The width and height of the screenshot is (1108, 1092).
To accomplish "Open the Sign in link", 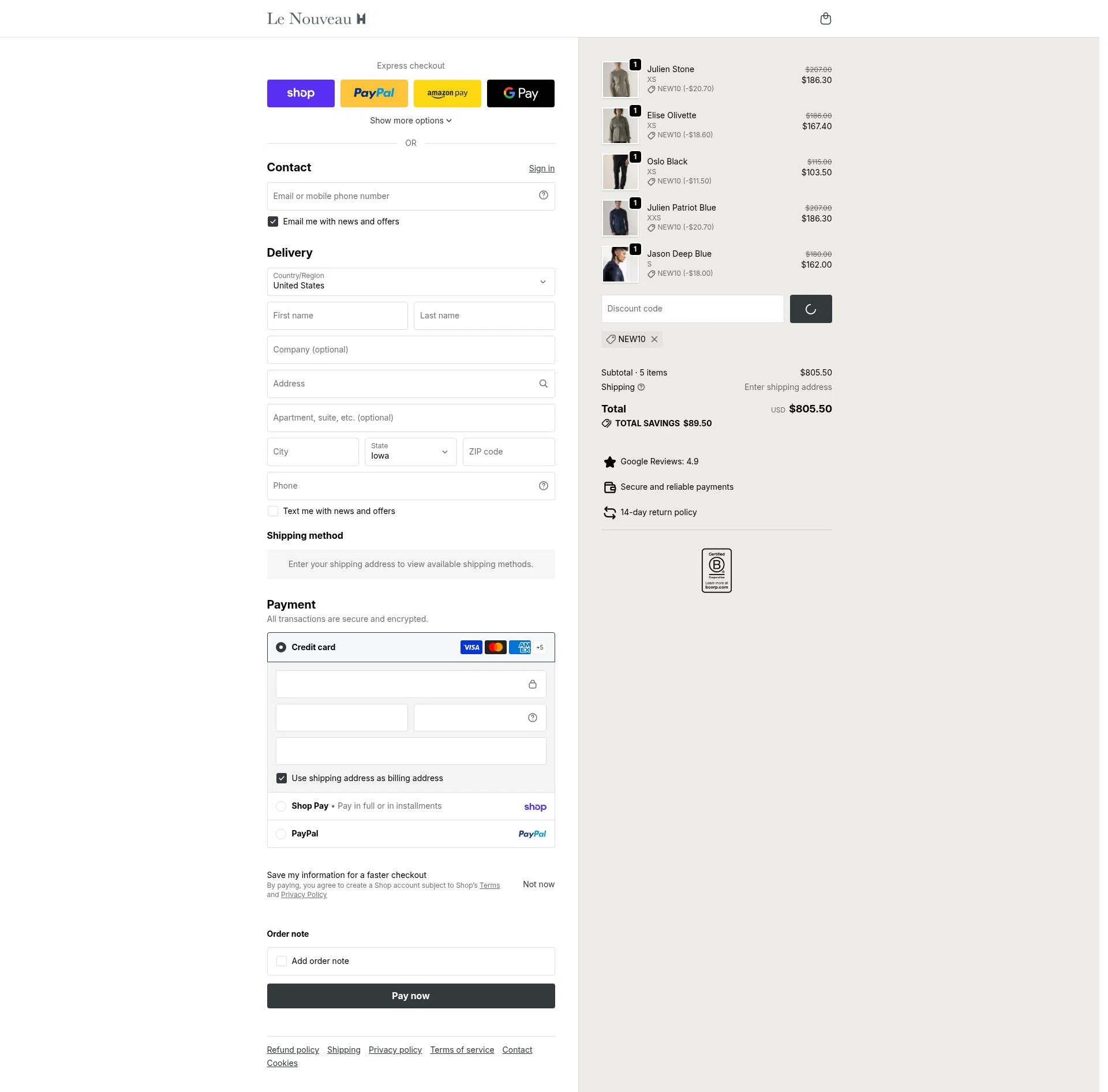I will tap(541, 168).
